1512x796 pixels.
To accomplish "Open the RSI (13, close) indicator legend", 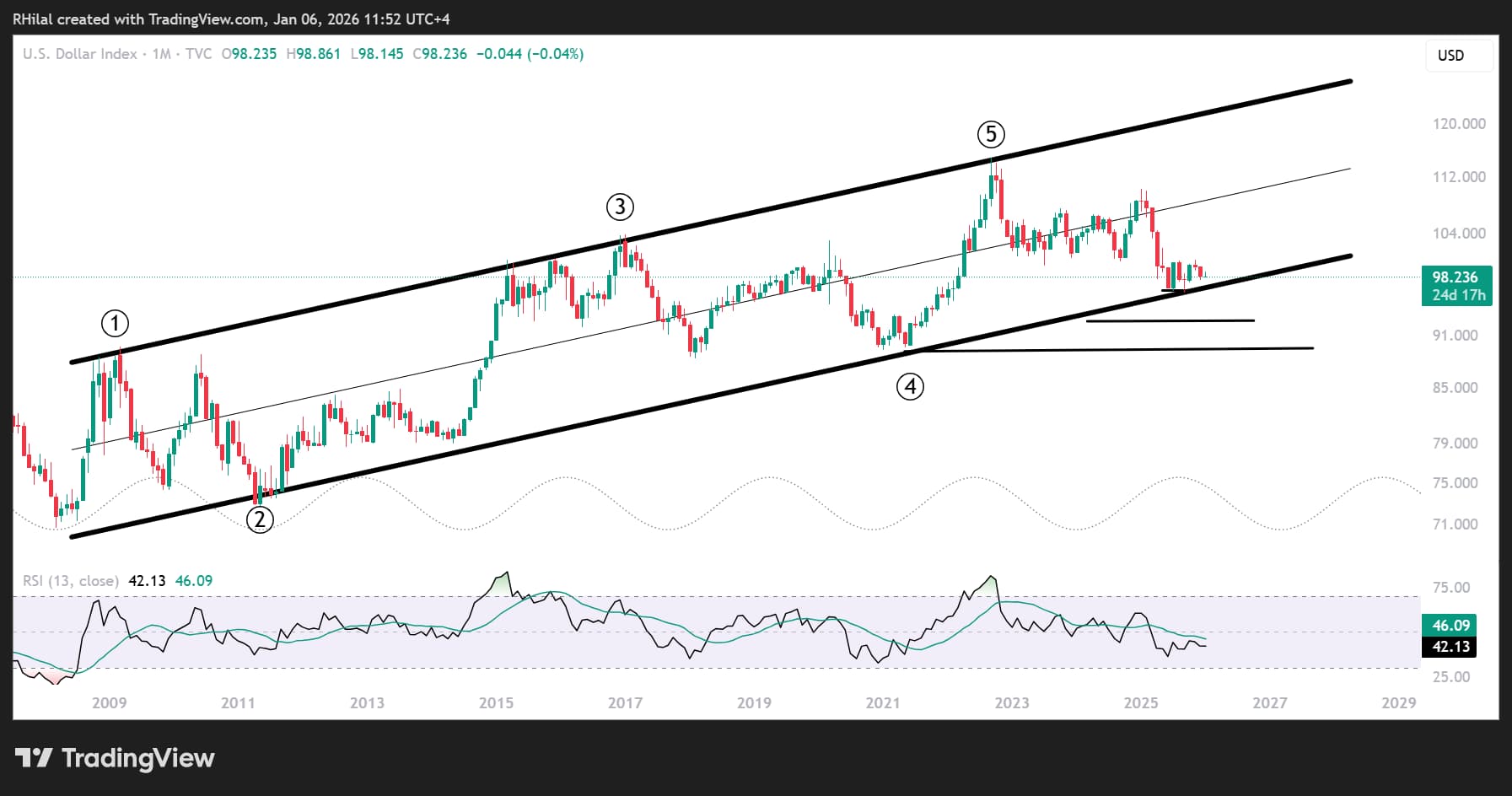I will [x=71, y=581].
